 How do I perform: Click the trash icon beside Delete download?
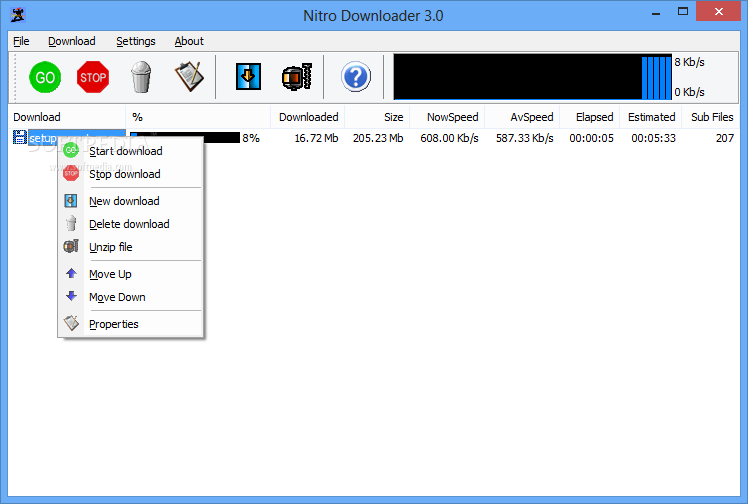tap(71, 223)
